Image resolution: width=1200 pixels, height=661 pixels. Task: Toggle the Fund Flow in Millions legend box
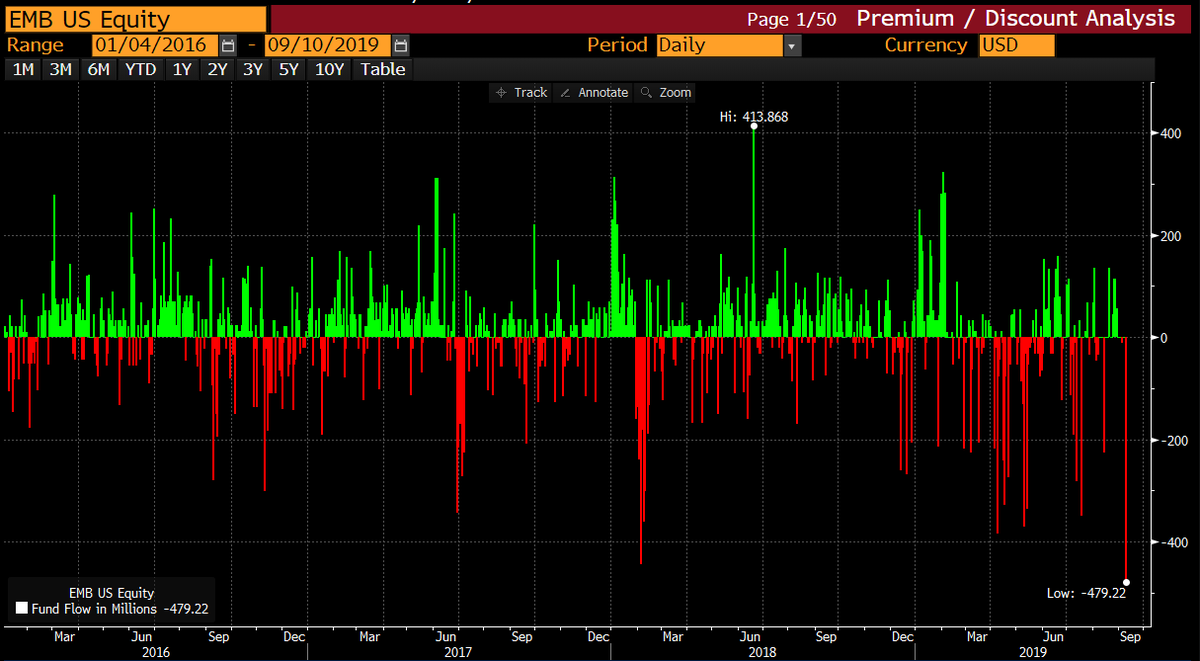22,608
